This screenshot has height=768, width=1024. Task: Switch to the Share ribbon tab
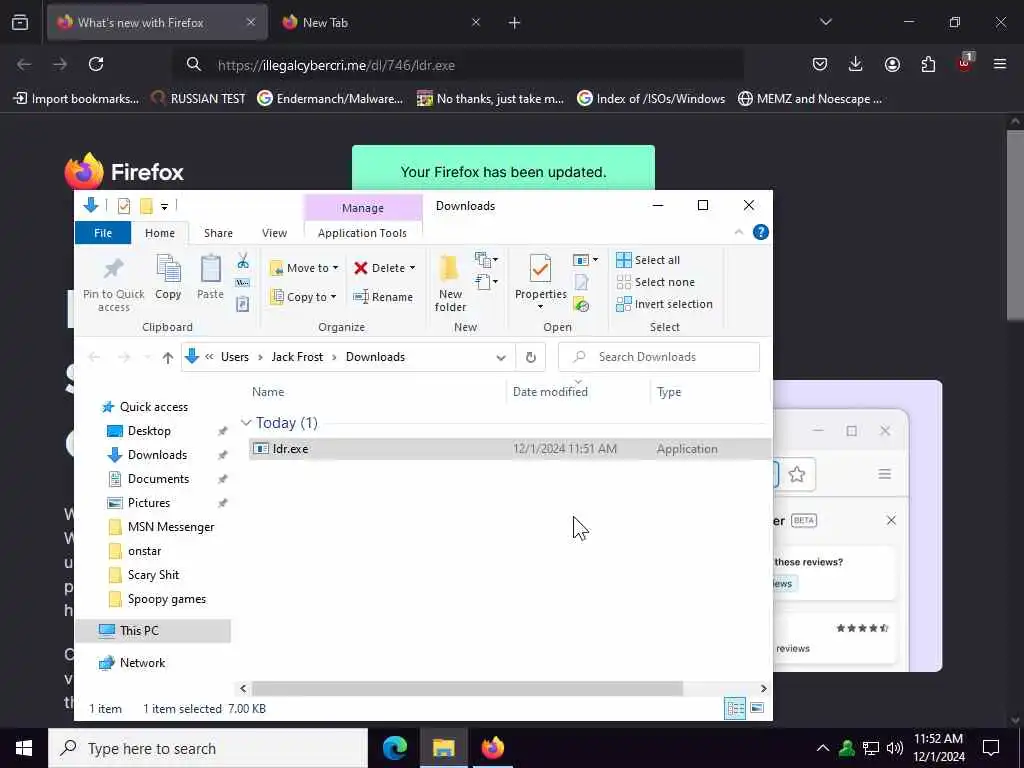(218, 233)
